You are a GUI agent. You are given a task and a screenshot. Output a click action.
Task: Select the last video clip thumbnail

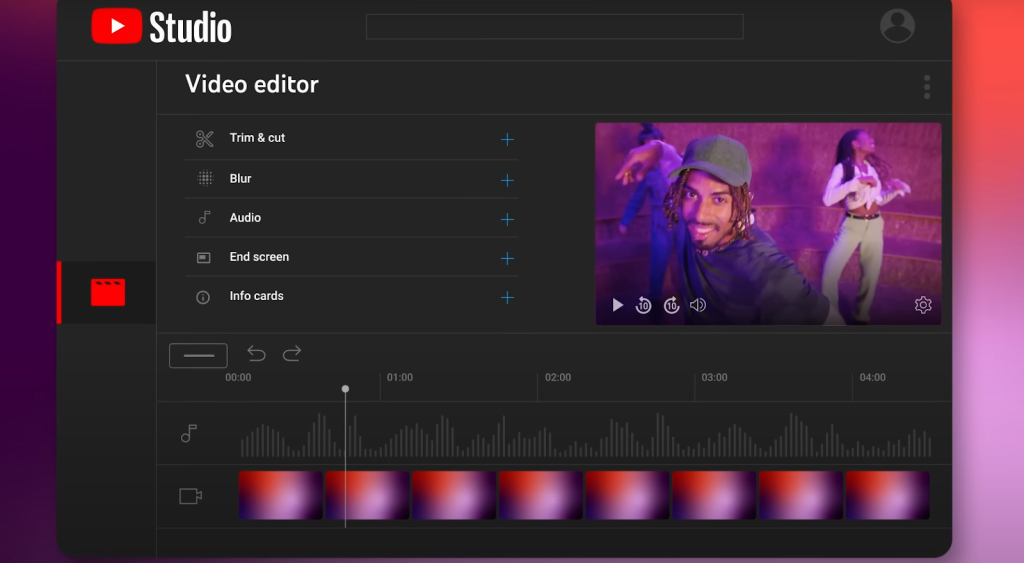[x=888, y=495]
